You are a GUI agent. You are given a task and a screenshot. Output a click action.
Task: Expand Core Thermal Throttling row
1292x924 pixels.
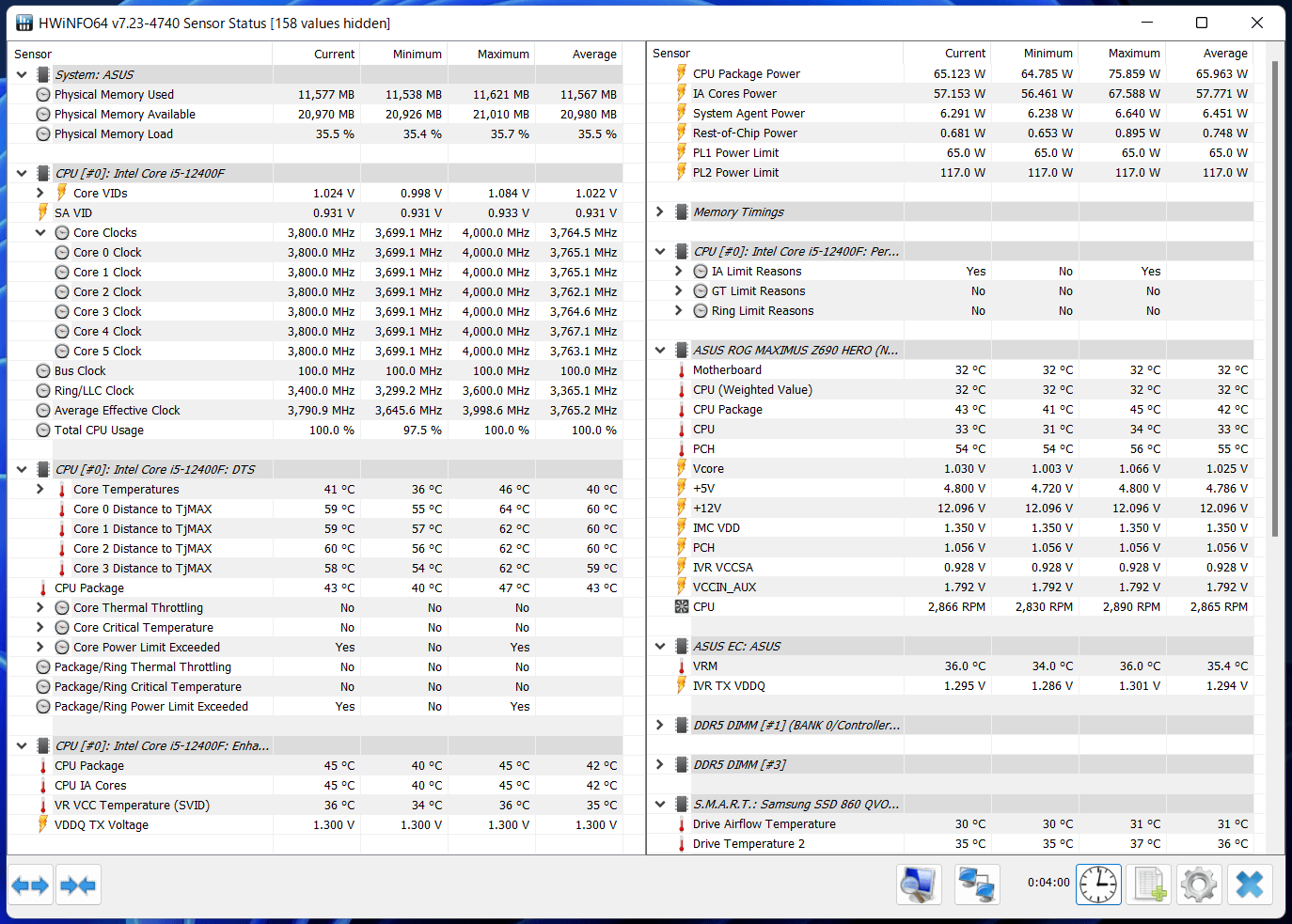click(x=40, y=607)
